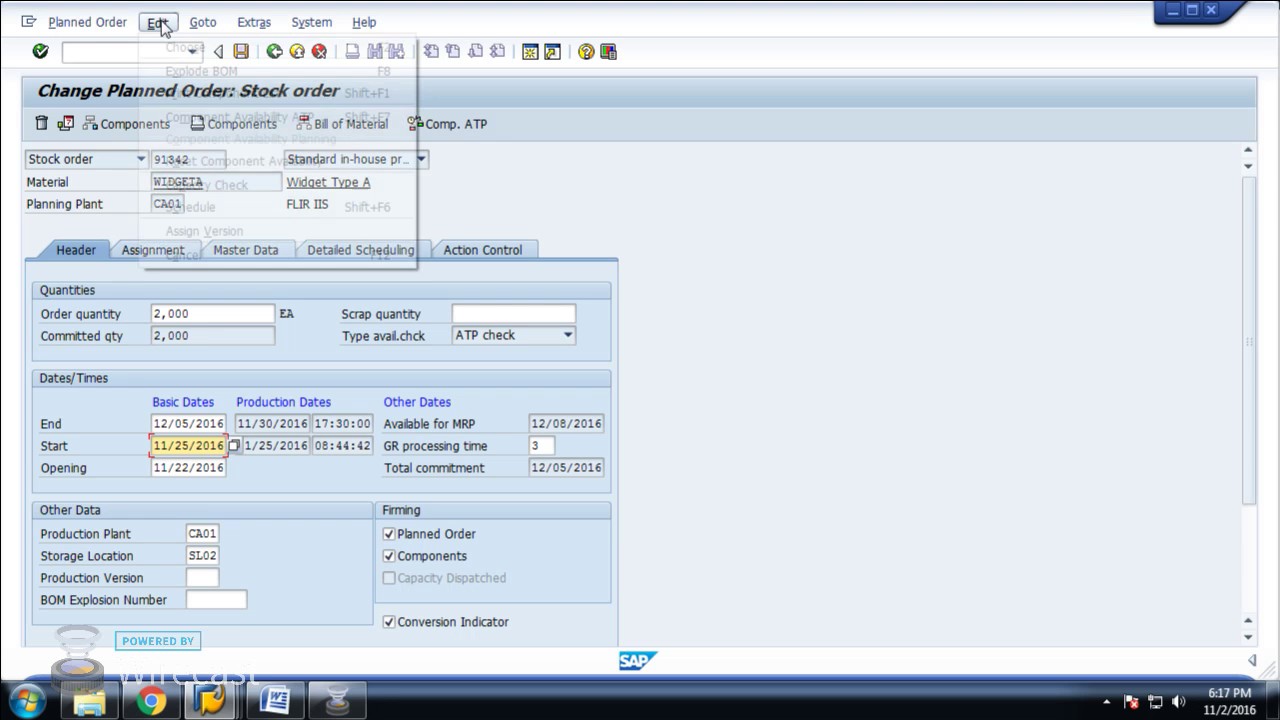Switch to the Action Control tab
This screenshot has height=720, width=1280.
pos(483,250)
